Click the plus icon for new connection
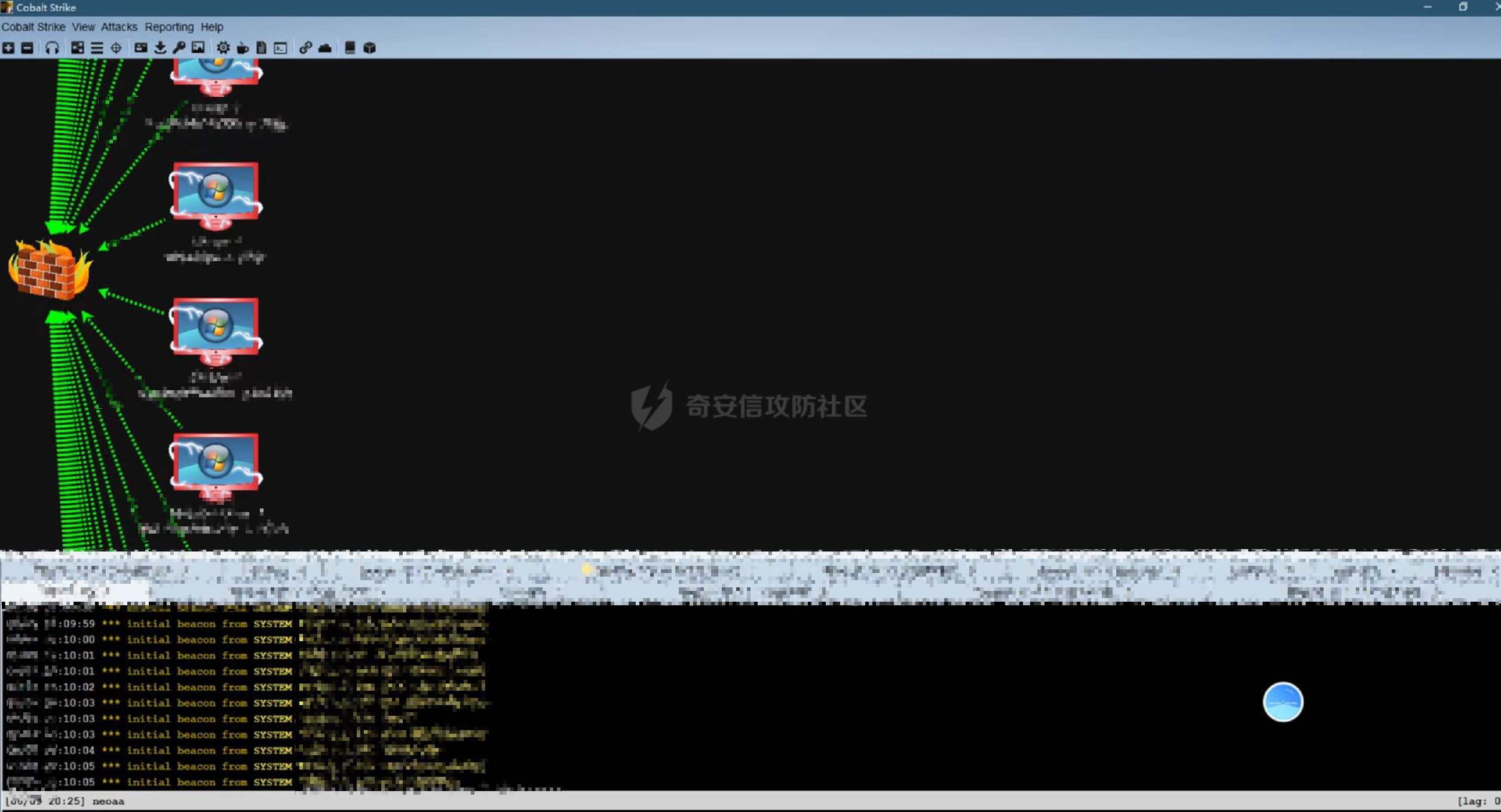The image size is (1501, 812). tap(8, 48)
